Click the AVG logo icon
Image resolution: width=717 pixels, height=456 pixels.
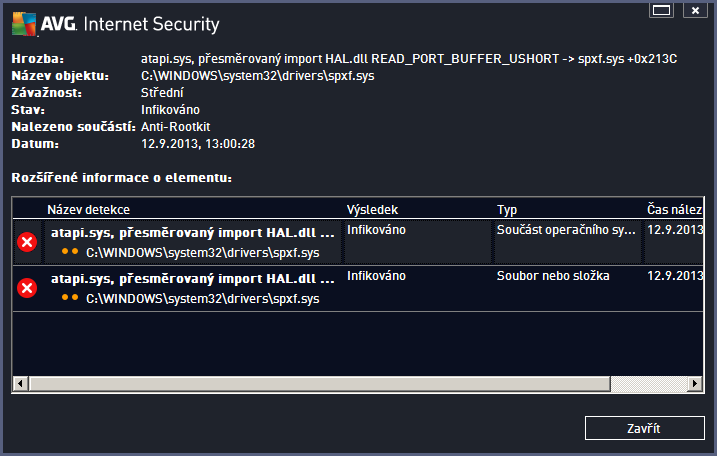(x=25, y=22)
